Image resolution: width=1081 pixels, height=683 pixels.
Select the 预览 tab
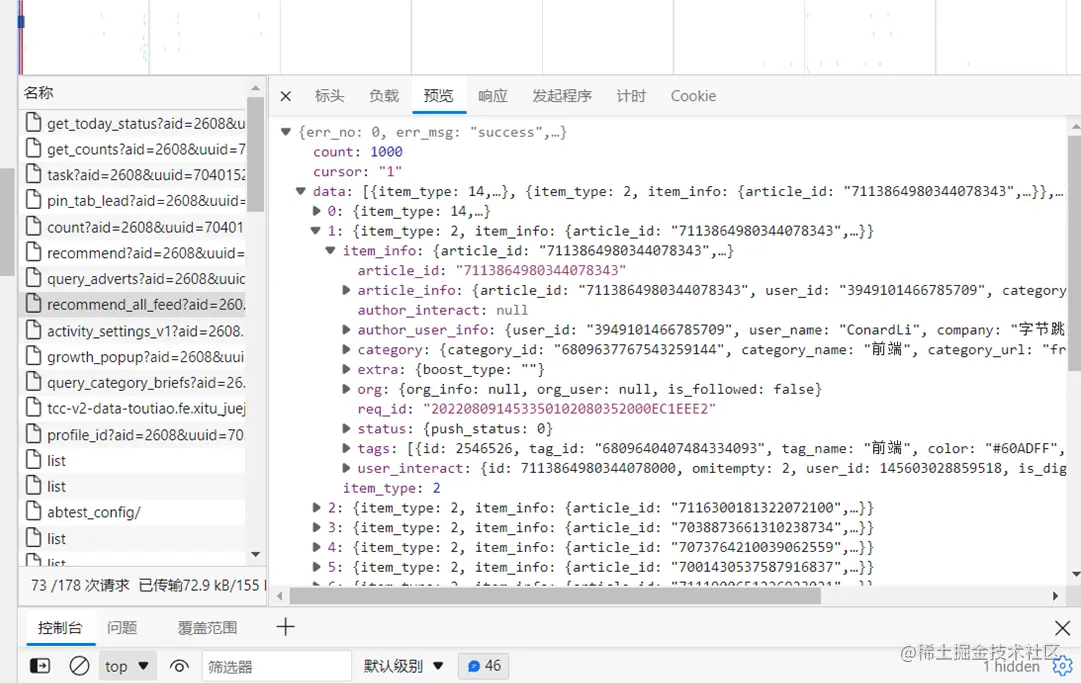point(438,96)
